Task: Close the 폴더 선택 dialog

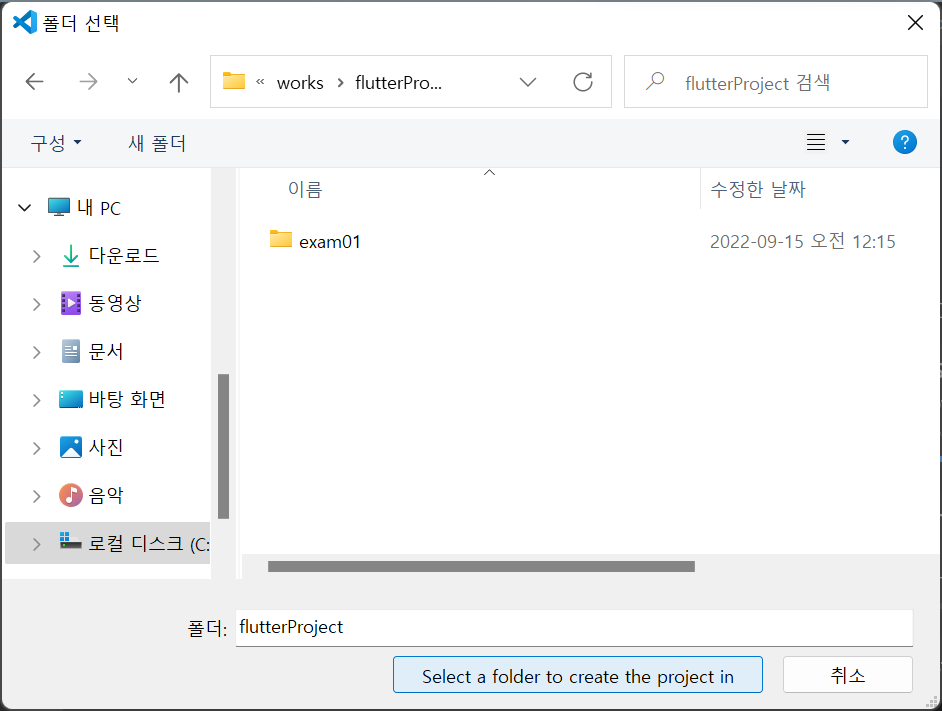Action: pyautogui.click(x=915, y=23)
